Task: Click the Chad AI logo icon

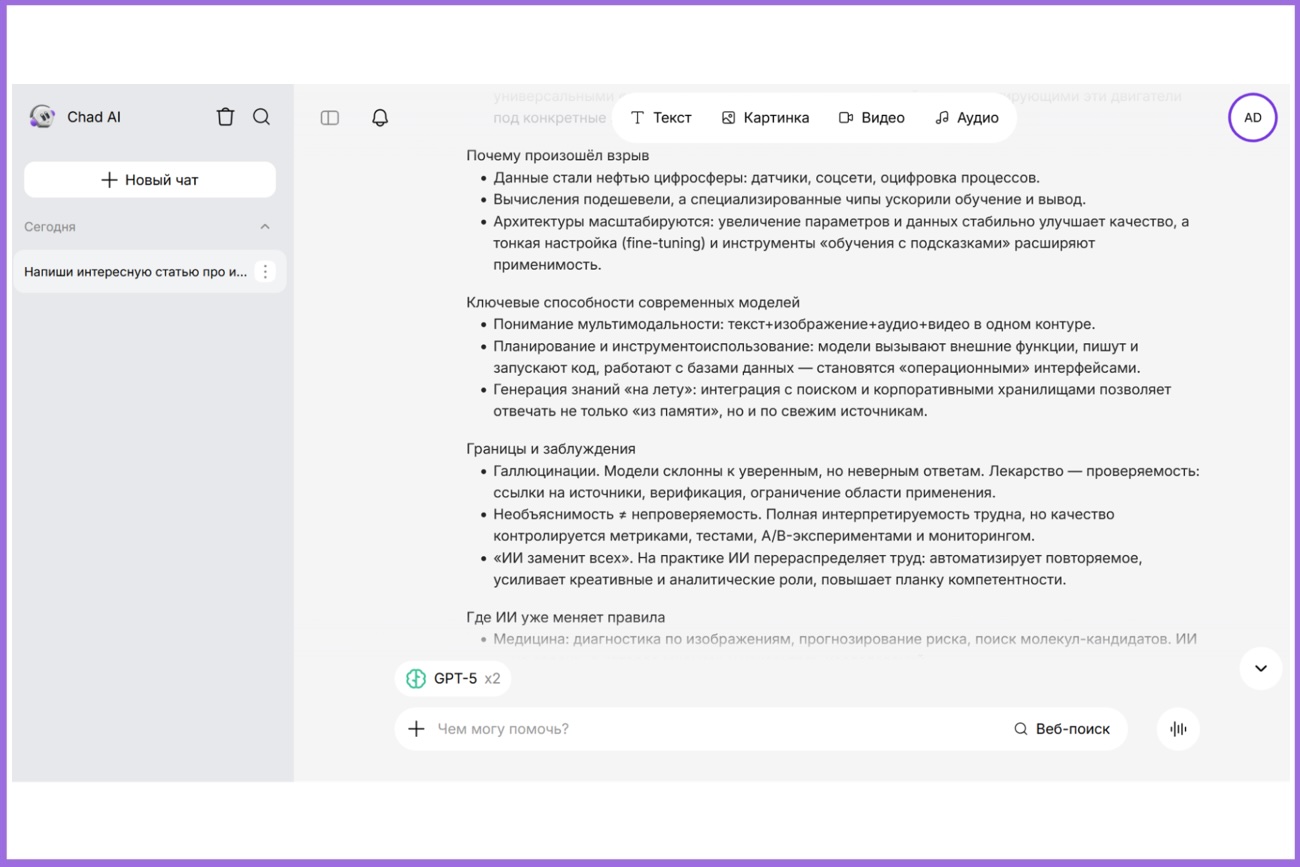Action: click(42, 117)
